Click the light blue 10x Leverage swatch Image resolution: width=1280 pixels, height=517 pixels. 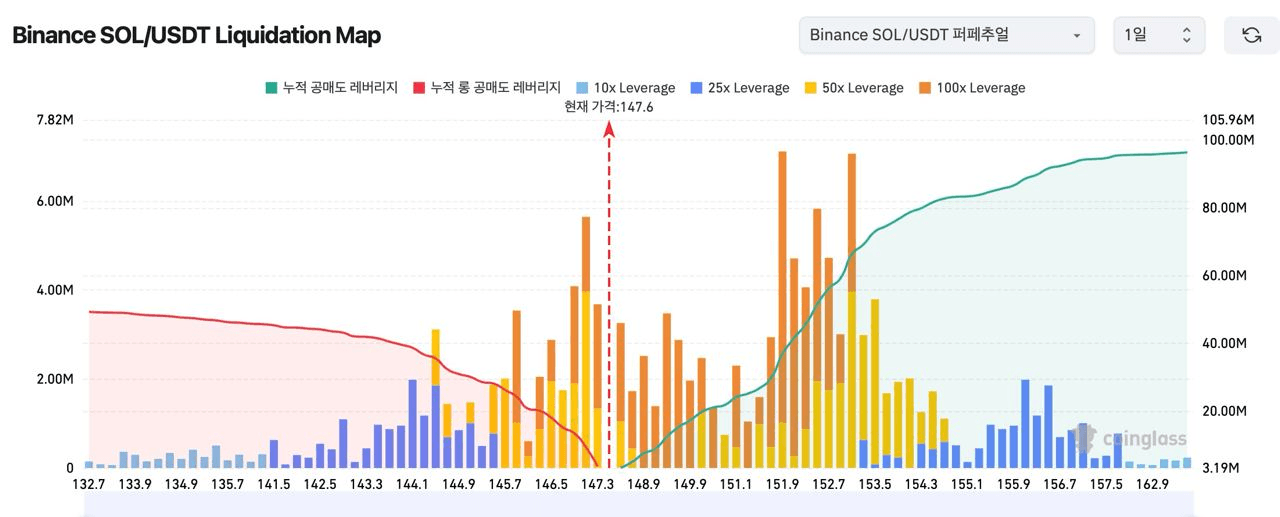(x=584, y=88)
